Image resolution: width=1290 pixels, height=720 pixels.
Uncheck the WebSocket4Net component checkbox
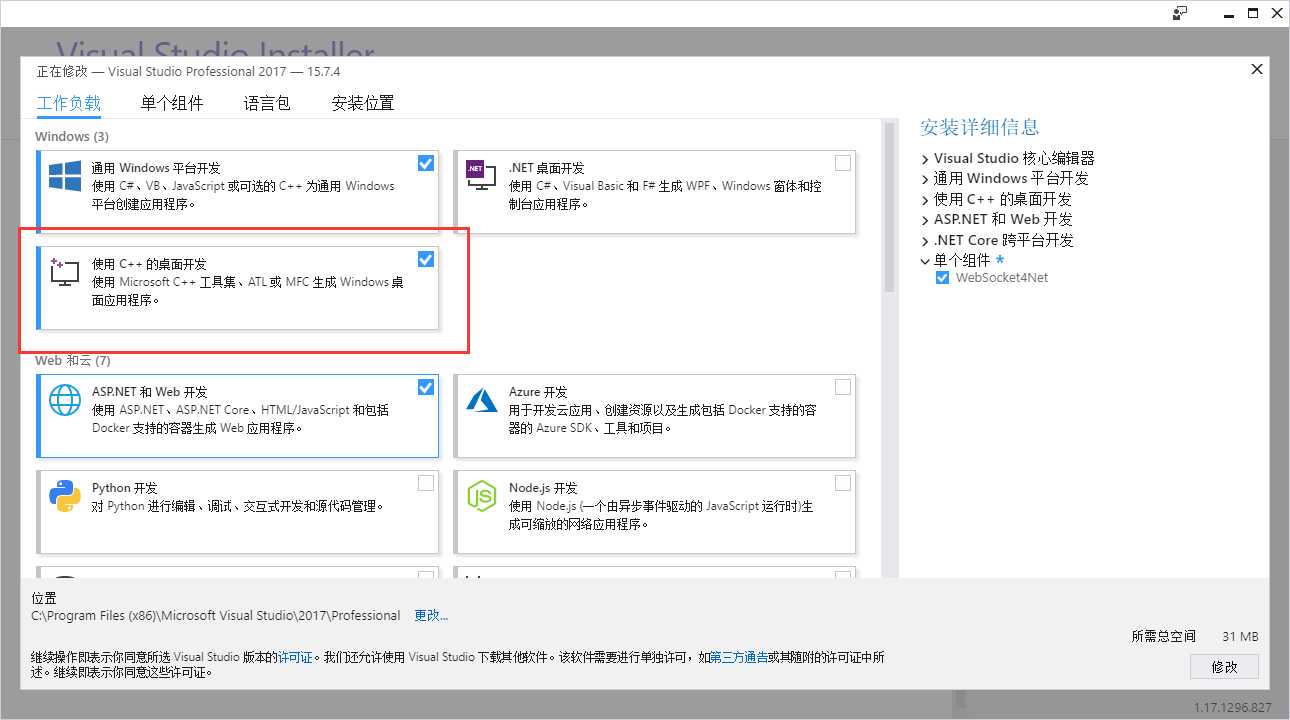point(942,278)
